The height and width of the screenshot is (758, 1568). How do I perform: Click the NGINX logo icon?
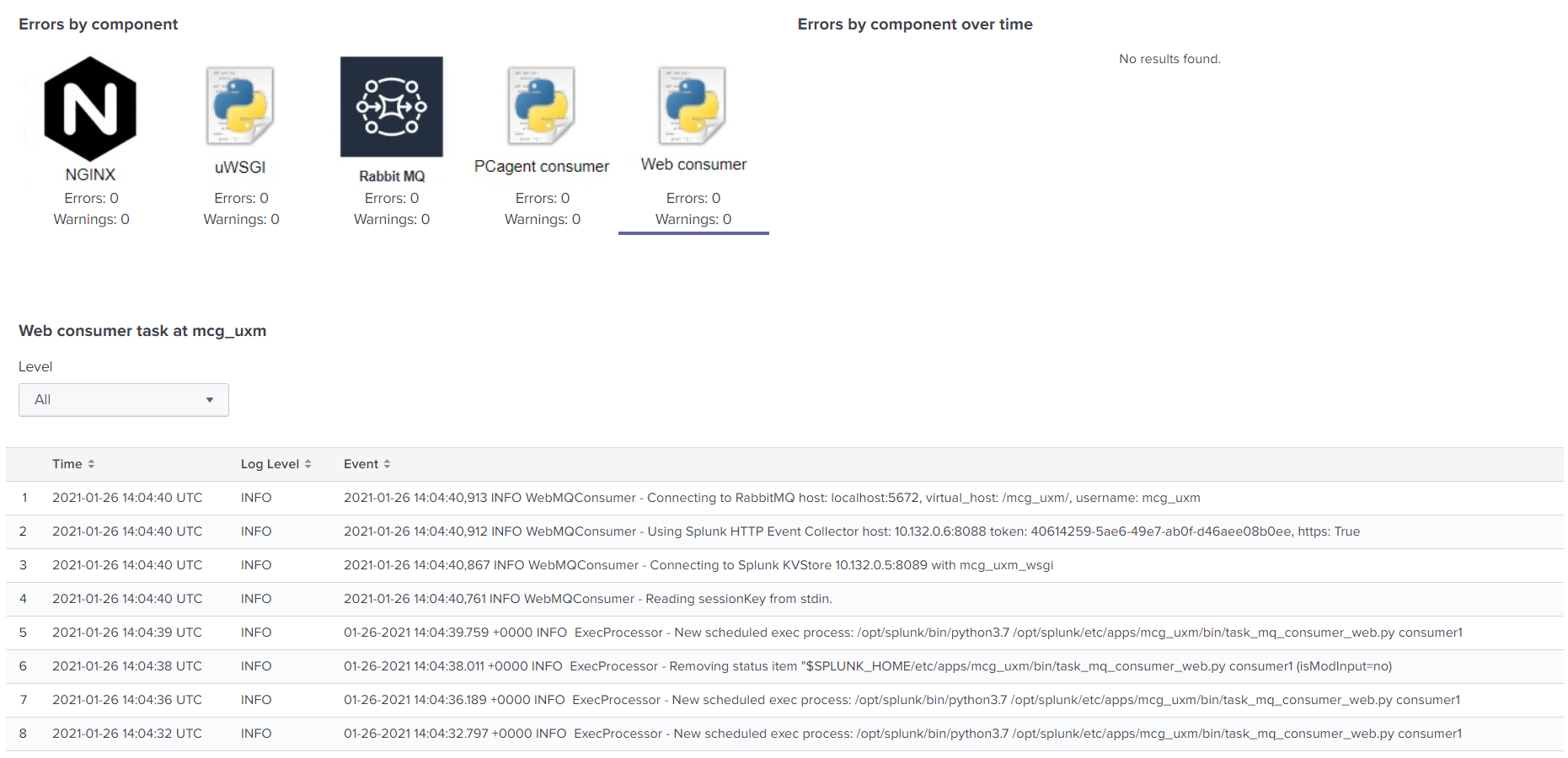click(90, 109)
